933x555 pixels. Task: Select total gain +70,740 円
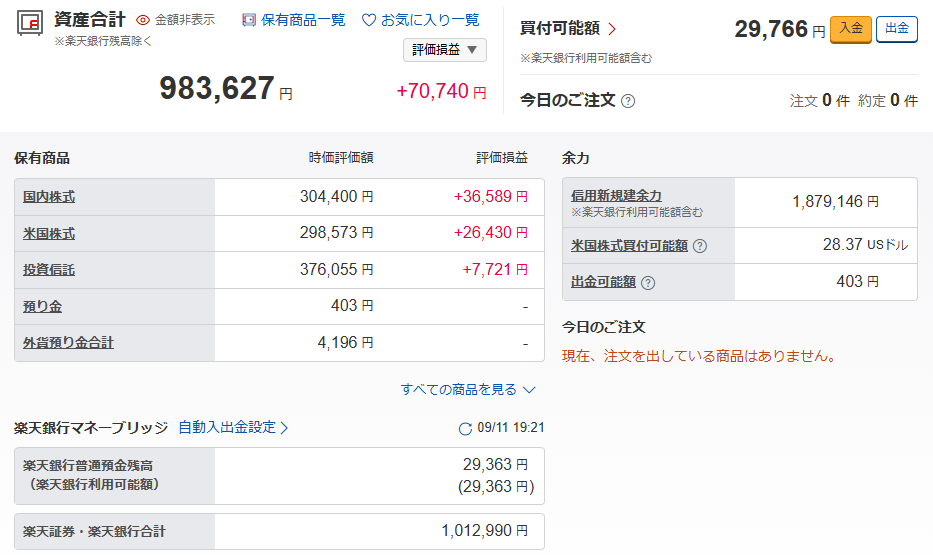[x=441, y=91]
